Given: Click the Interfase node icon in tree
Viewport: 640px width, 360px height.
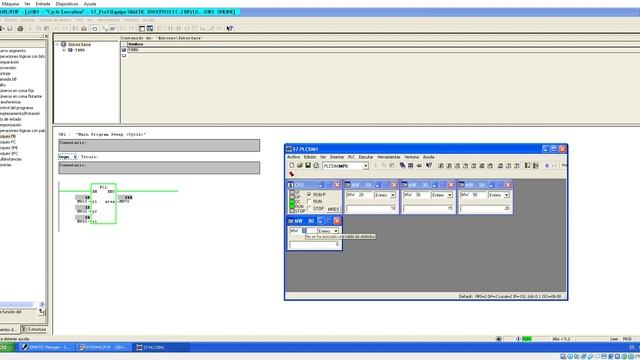Looking at the screenshot, I should point(64,44).
